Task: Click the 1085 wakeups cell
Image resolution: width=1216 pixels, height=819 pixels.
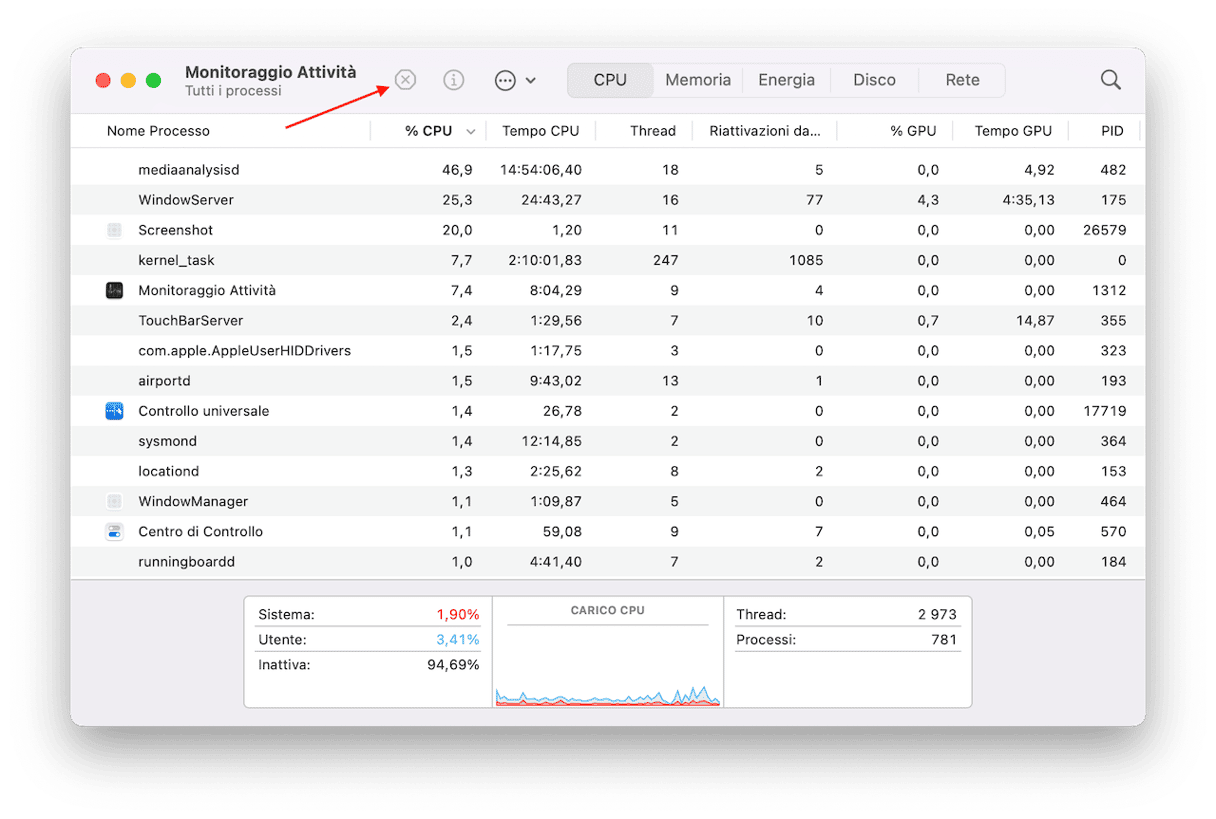Action: pos(805,260)
